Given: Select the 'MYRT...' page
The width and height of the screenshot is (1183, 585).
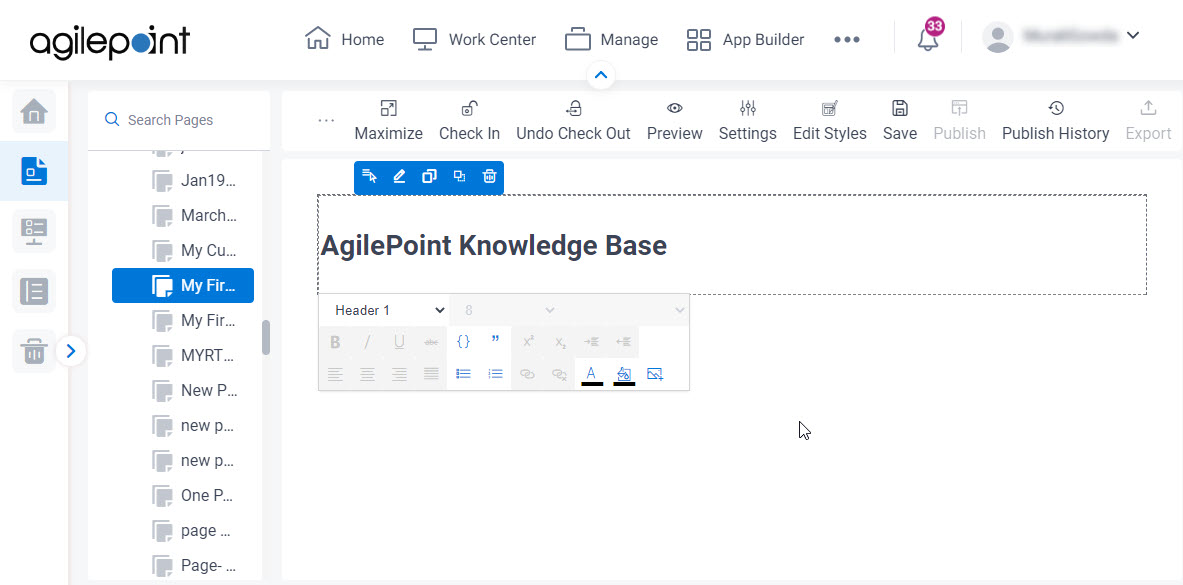Looking at the screenshot, I should [x=195, y=356].
